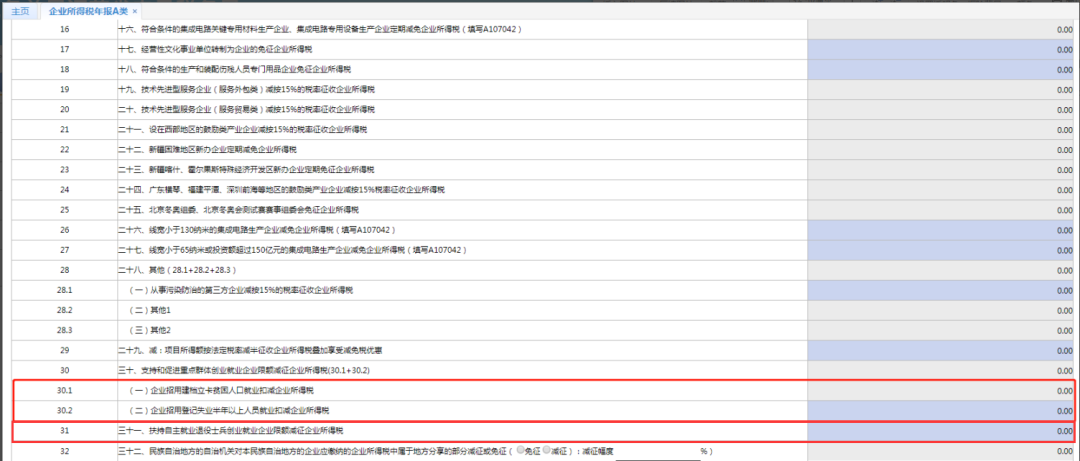
Task: Click the （二）其他1 row label
Action: 149,310
